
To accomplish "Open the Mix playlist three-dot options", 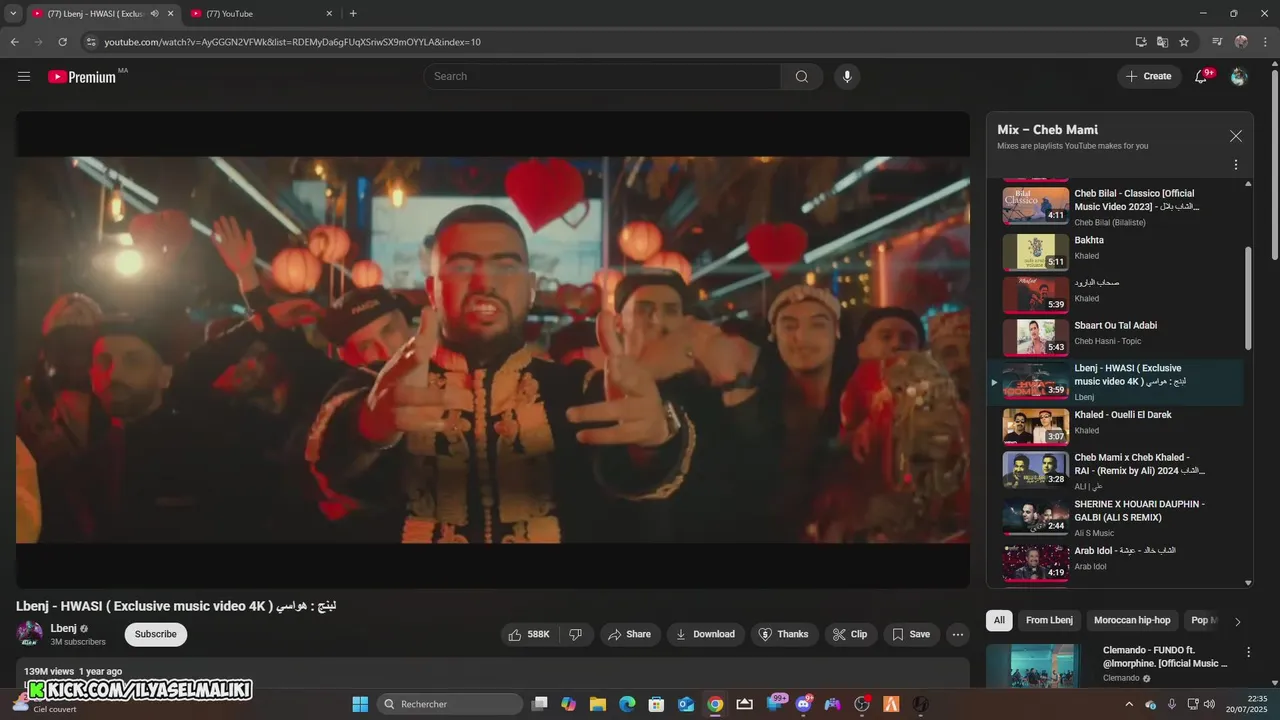I will tap(1236, 165).
